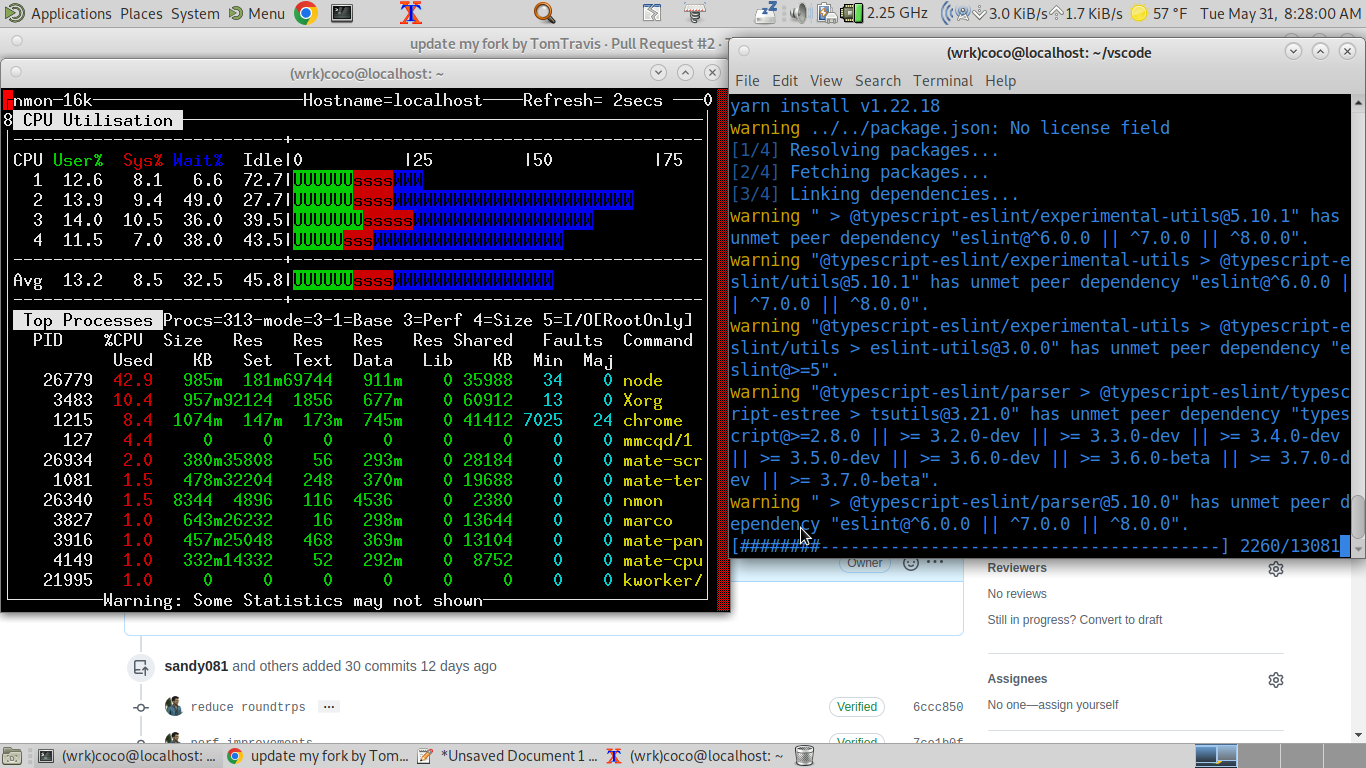This screenshot has width=1366, height=768.
Task: Open the volume speaker icon in the tray
Action: 798,13
